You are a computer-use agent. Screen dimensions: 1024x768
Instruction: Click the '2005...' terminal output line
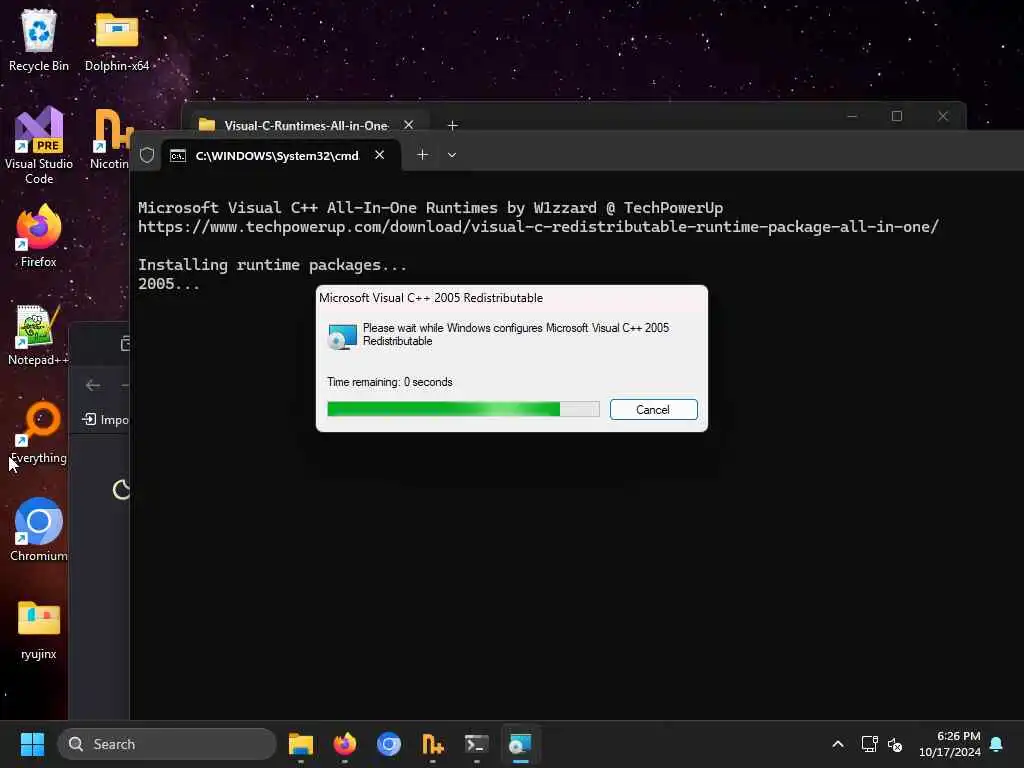168,283
